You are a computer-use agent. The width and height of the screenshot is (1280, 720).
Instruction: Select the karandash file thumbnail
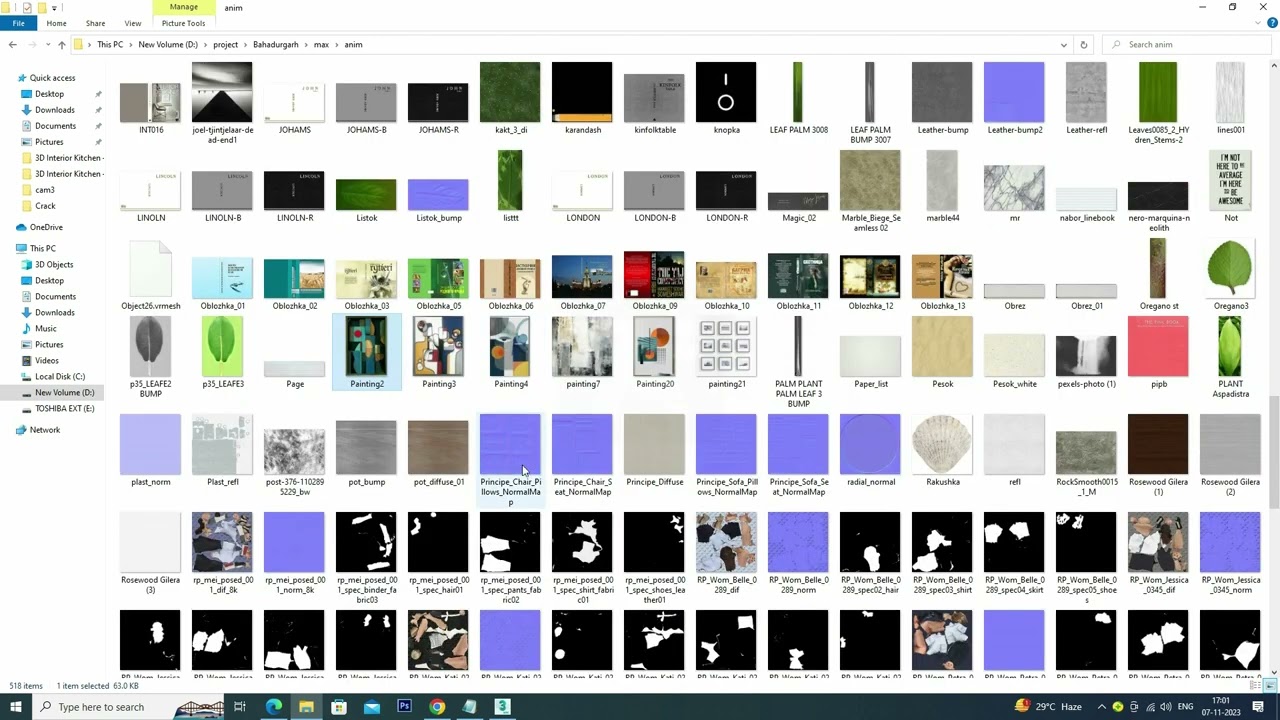tap(583, 98)
